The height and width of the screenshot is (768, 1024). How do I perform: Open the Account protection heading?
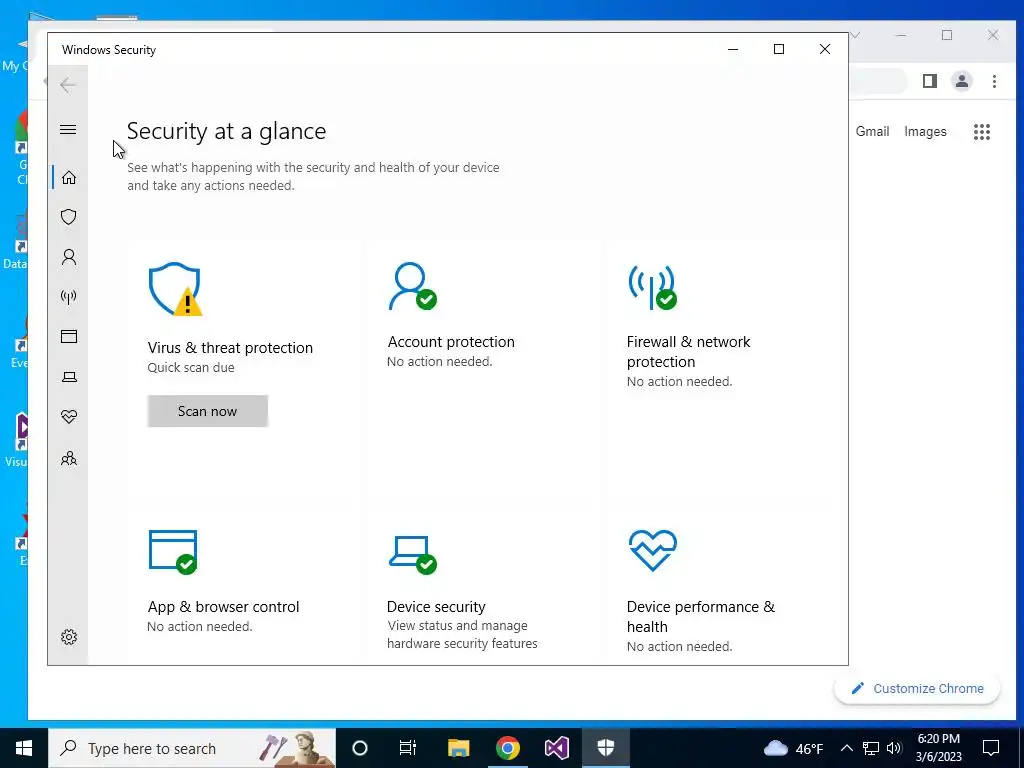pos(451,342)
